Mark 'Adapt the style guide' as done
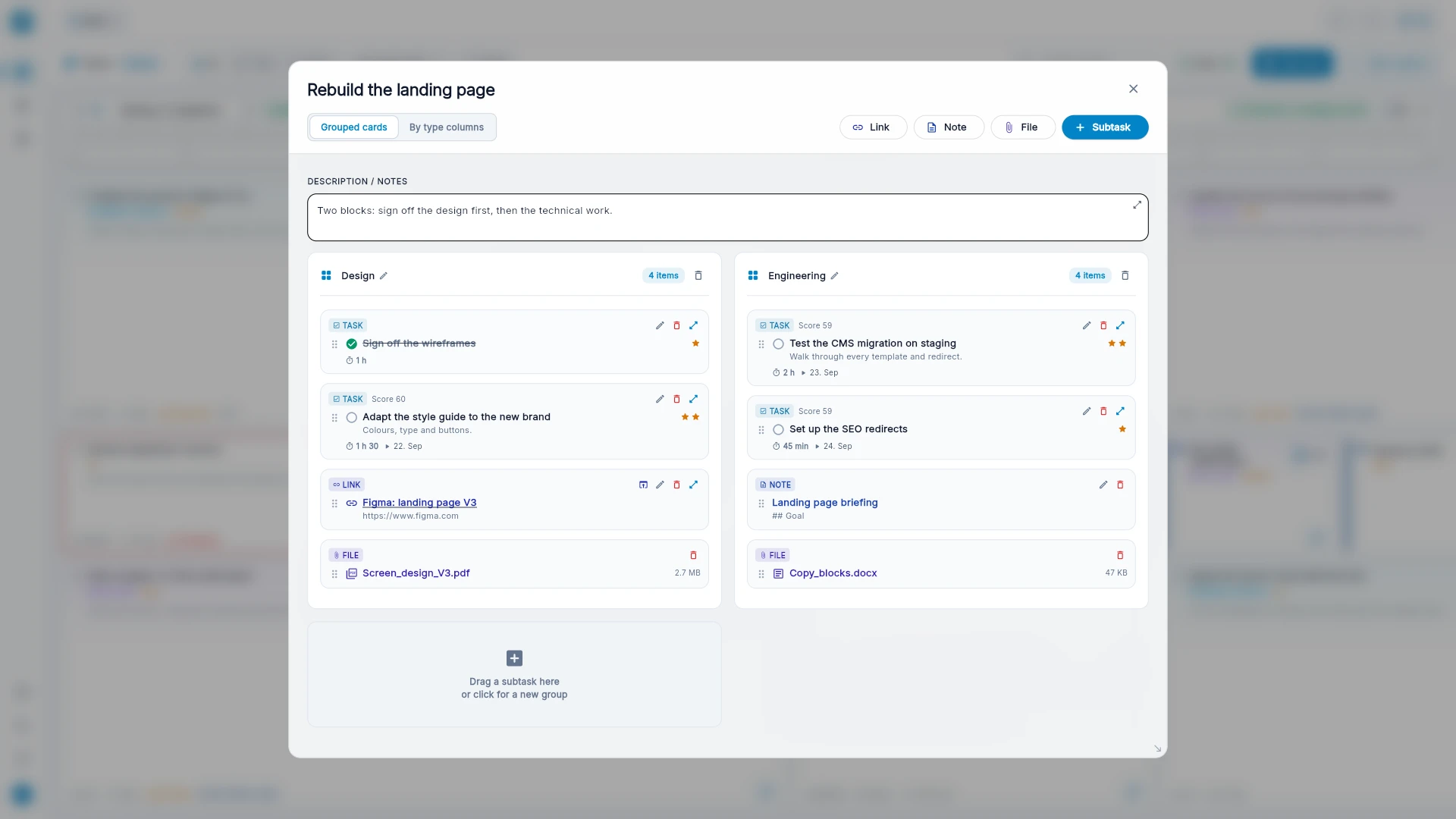 [x=352, y=417]
